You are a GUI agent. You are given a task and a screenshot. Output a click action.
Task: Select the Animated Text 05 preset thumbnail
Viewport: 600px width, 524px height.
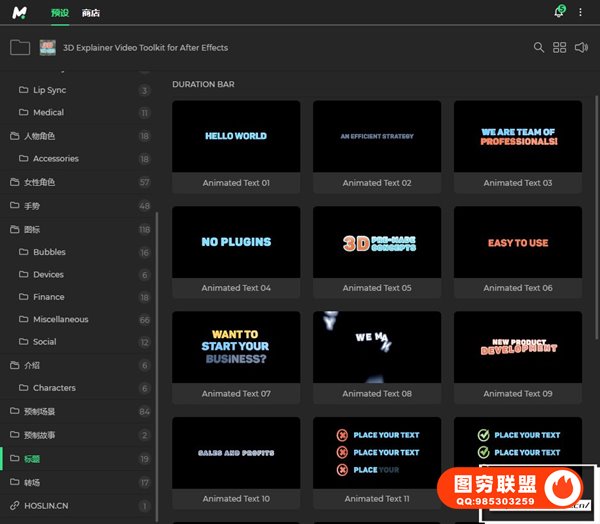[376, 243]
